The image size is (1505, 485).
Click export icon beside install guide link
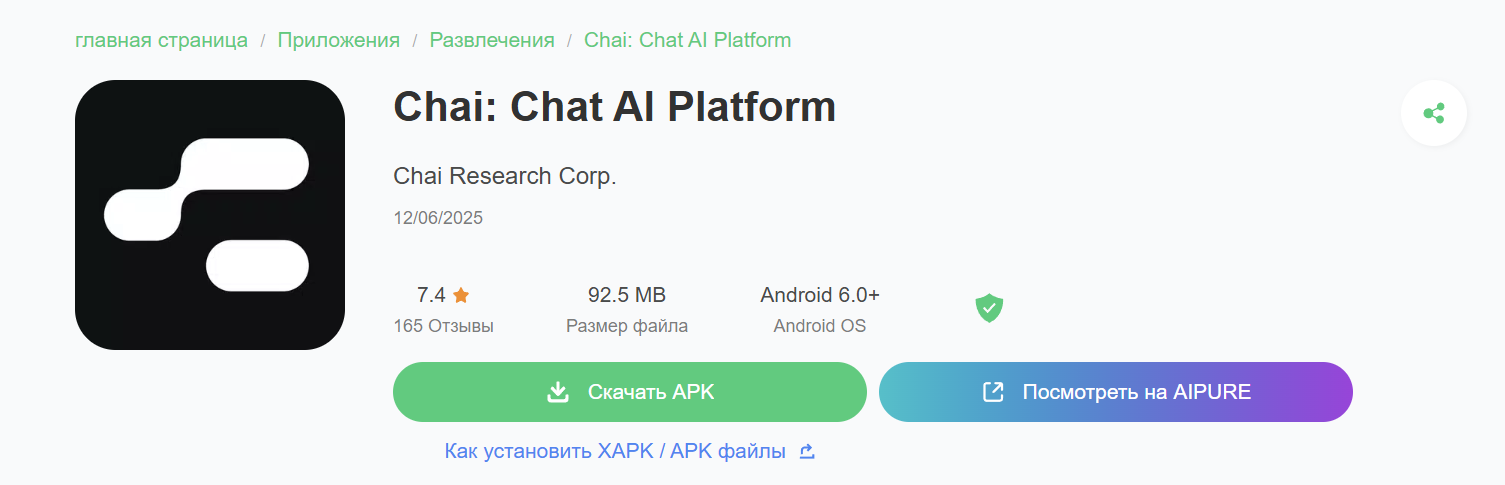[x=808, y=451]
